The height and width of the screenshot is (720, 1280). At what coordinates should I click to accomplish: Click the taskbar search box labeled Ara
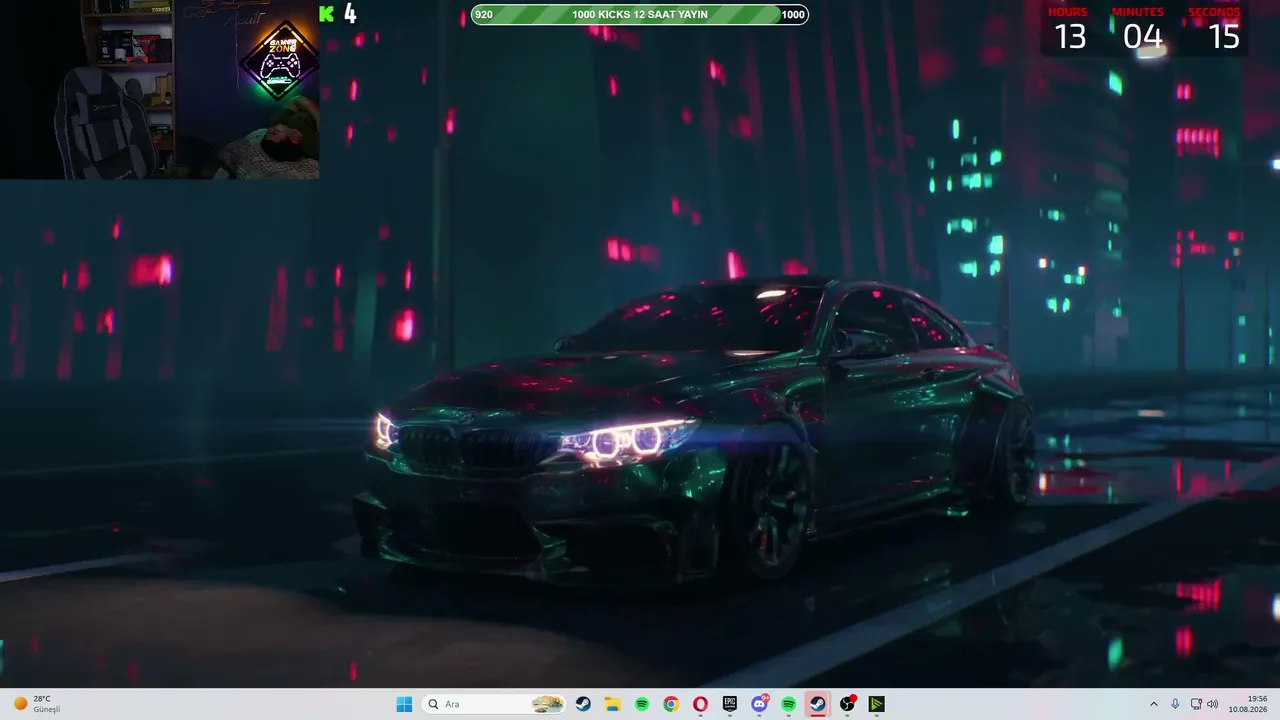click(493, 704)
